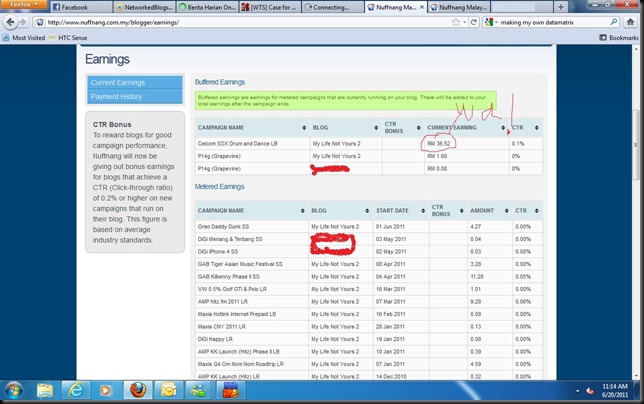This screenshot has height=404, width=644.
Task: Close the active Nuffnang tab
Action: 422,7
